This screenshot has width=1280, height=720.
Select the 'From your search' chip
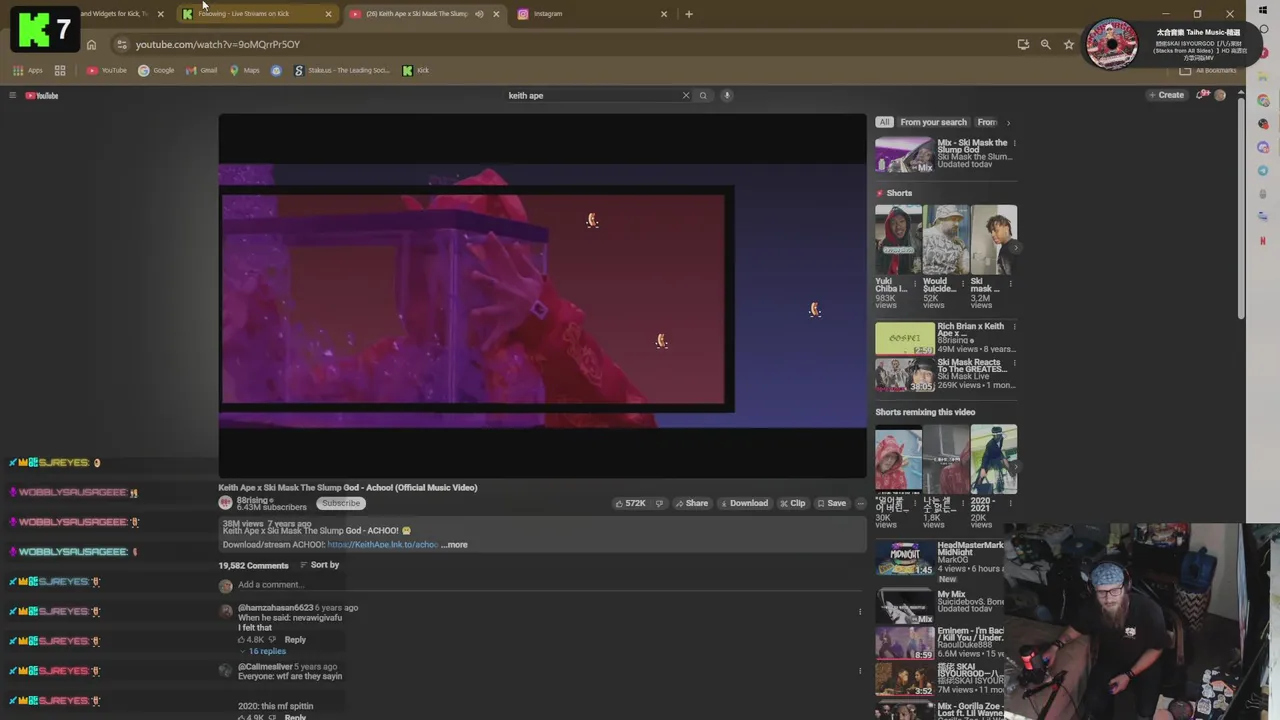click(x=933, y=122)
